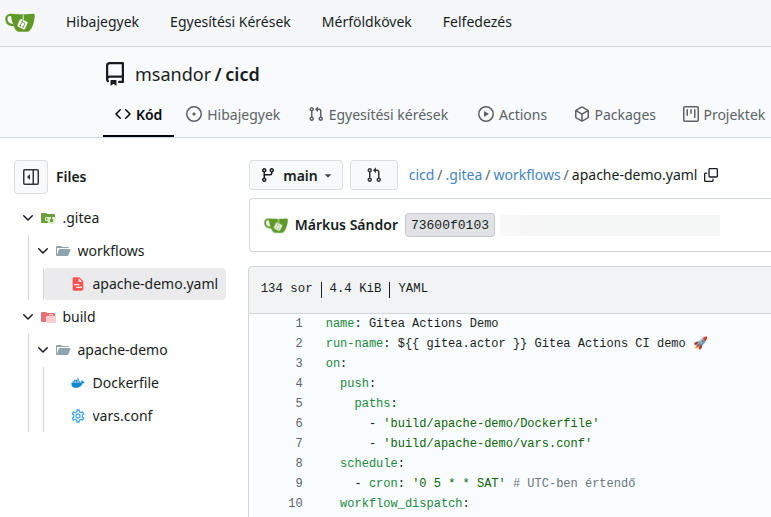Click the vars.conf gear icon
The height and width of the screenshot is (517, 771).
click(78, 416)
